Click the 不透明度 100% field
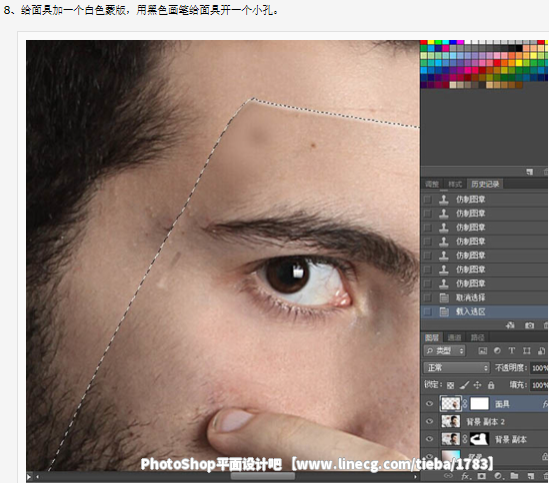This screenshot has height=483, width=549. click(540, 368)
